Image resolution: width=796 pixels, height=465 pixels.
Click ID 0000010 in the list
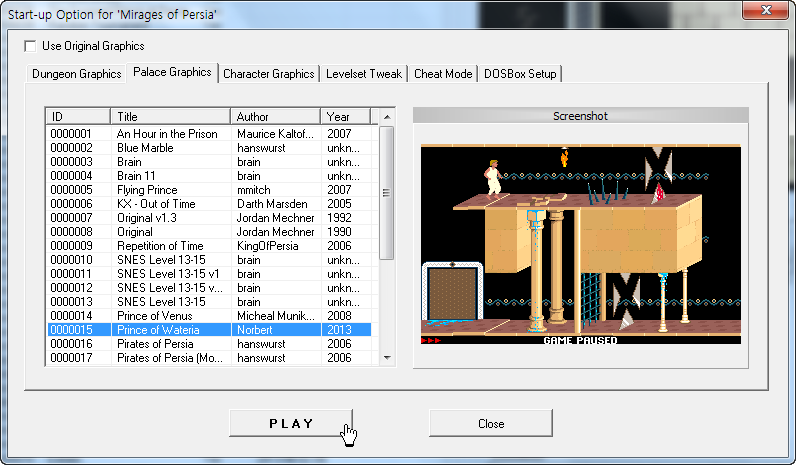coord(72,260)
